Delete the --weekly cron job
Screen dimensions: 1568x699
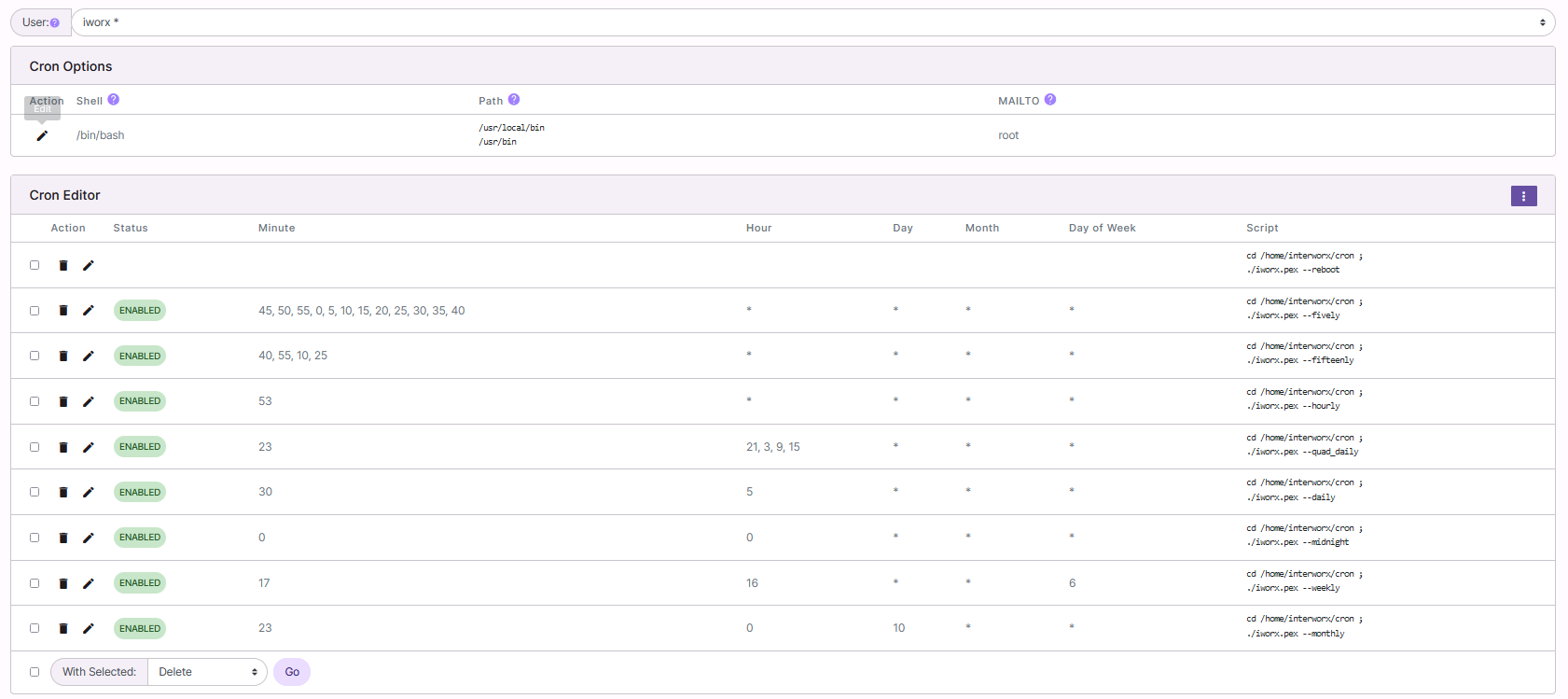point(63,583)
